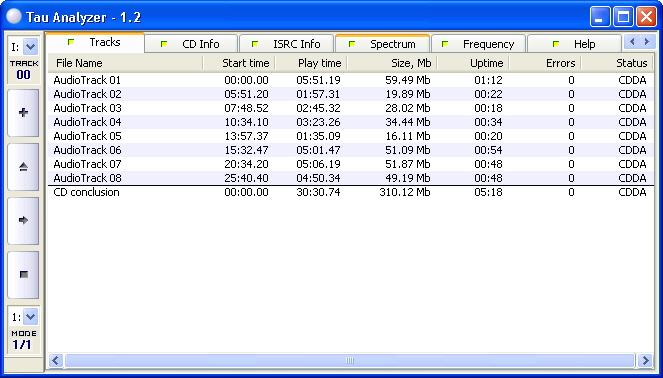
Task: Click start time 20:34.20 cell
Action: click(246, 164)
